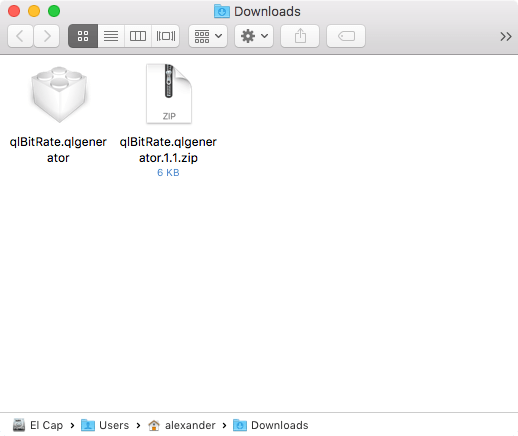The image size is (518, 436).
Task: Click the Share toolbar button
Action: tap(300, 36)
